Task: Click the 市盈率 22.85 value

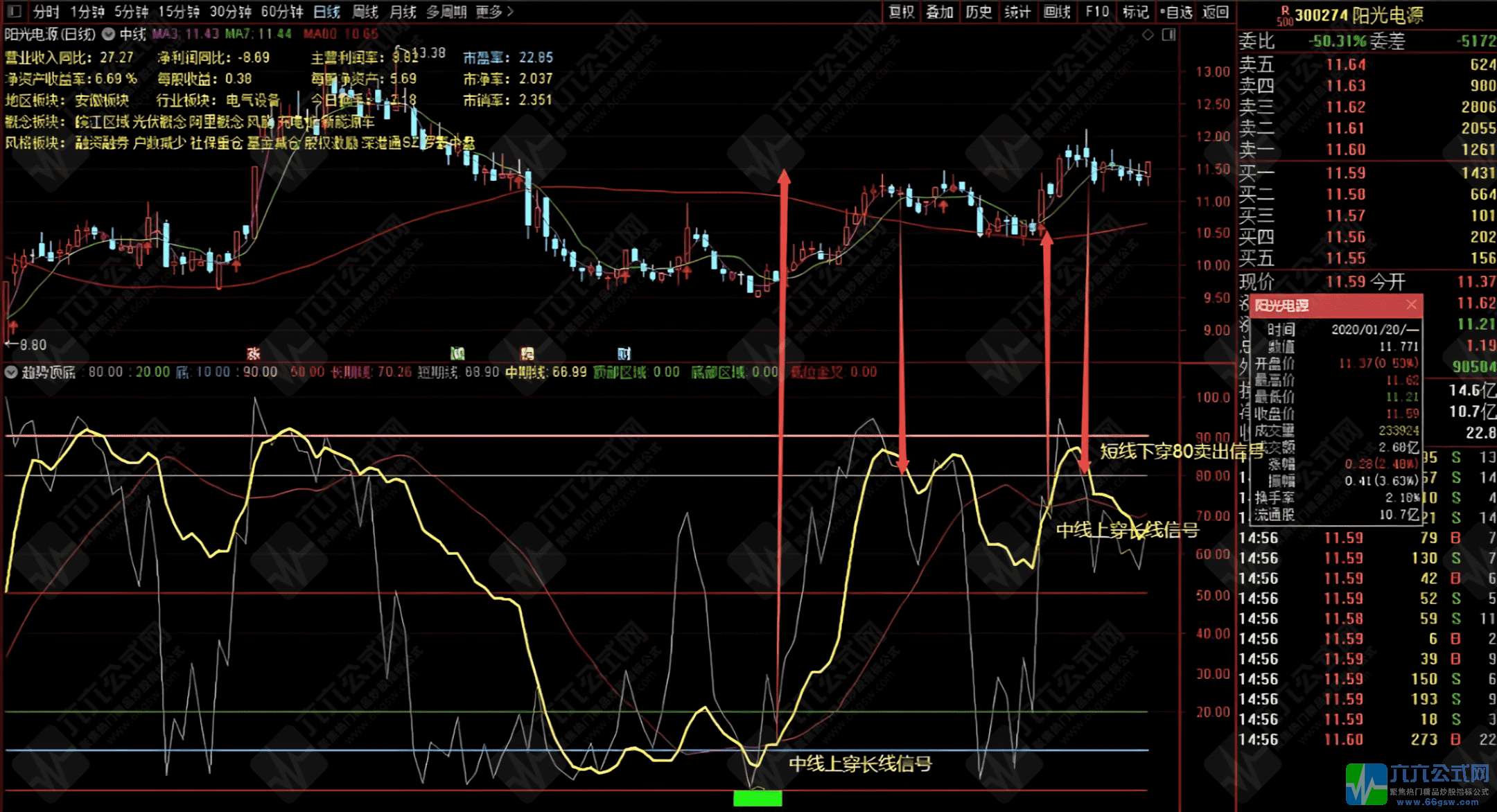Action: pos(536,58)
